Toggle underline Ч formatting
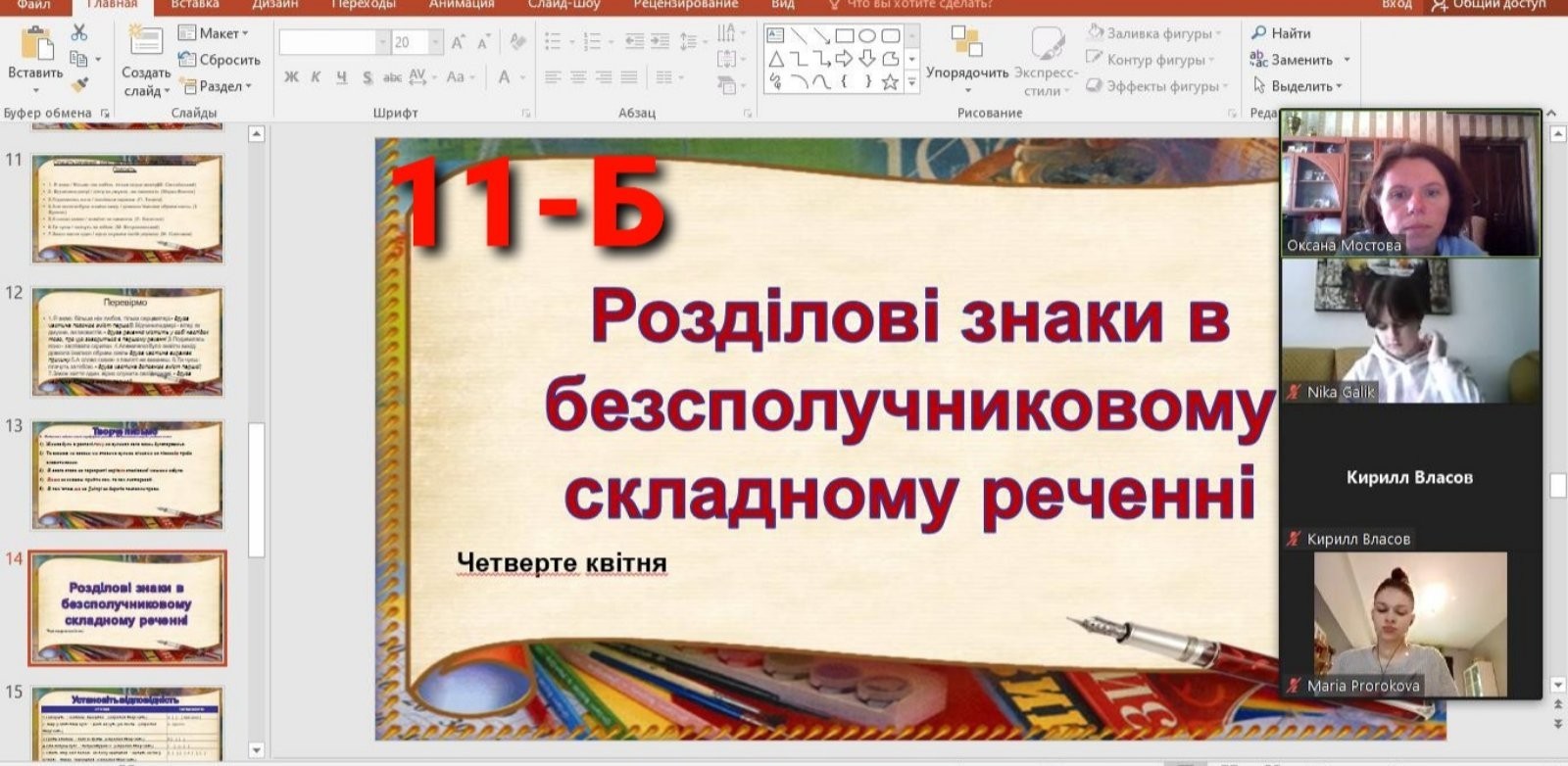Screen dimensions: 1568x766 click(x=341, y=77)
